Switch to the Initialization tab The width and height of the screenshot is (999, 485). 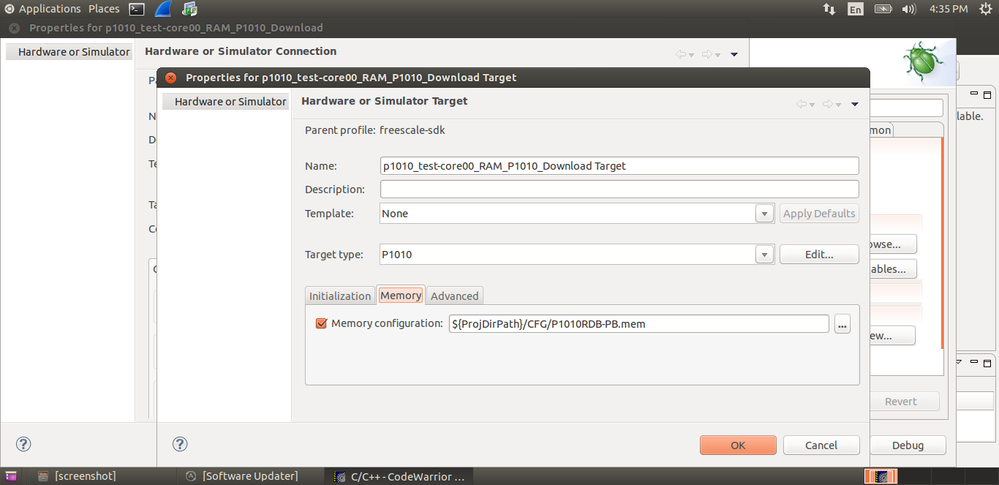click(x=340, y=296)
